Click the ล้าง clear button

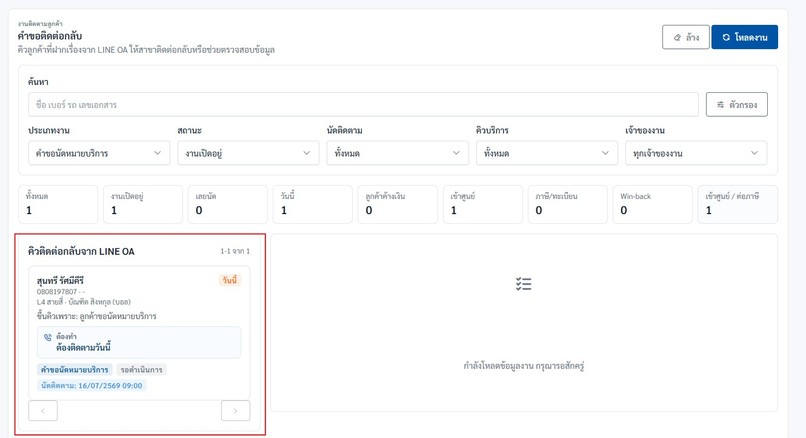685,37
